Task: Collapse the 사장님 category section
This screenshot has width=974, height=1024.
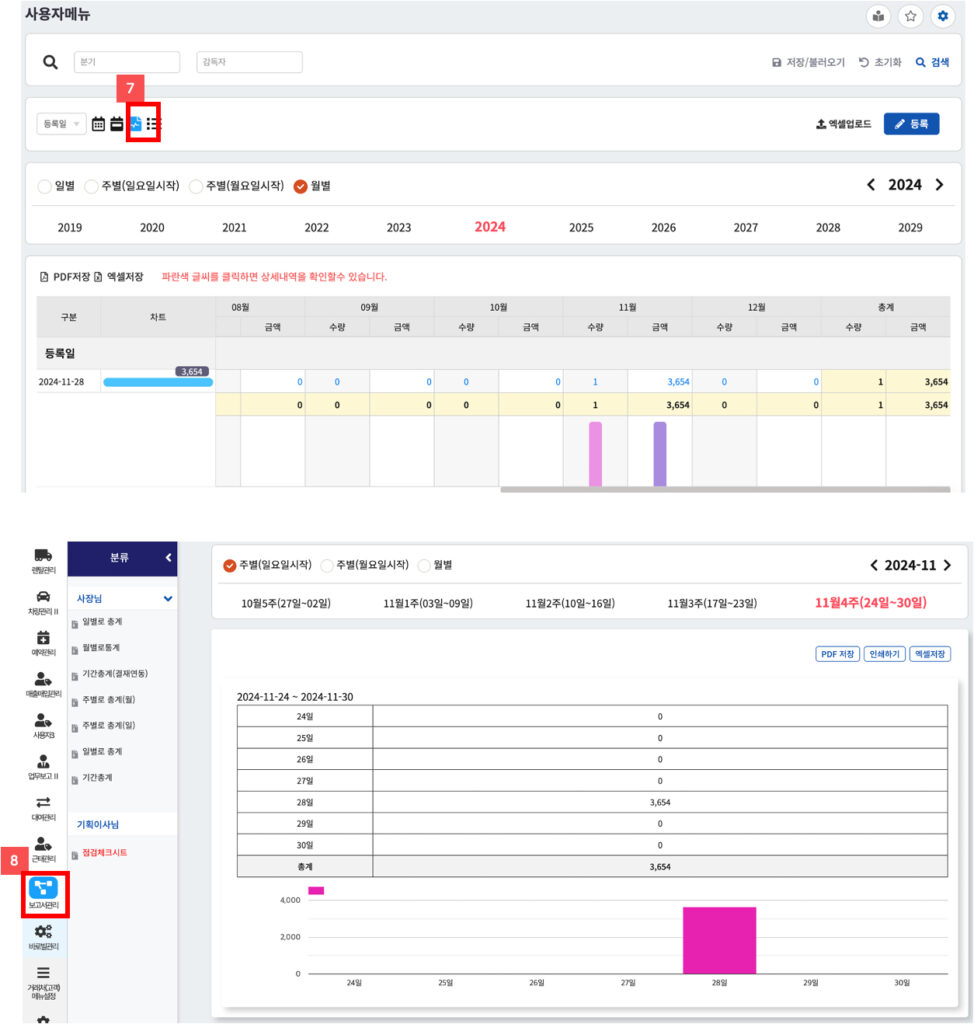Action: [168, 598]
